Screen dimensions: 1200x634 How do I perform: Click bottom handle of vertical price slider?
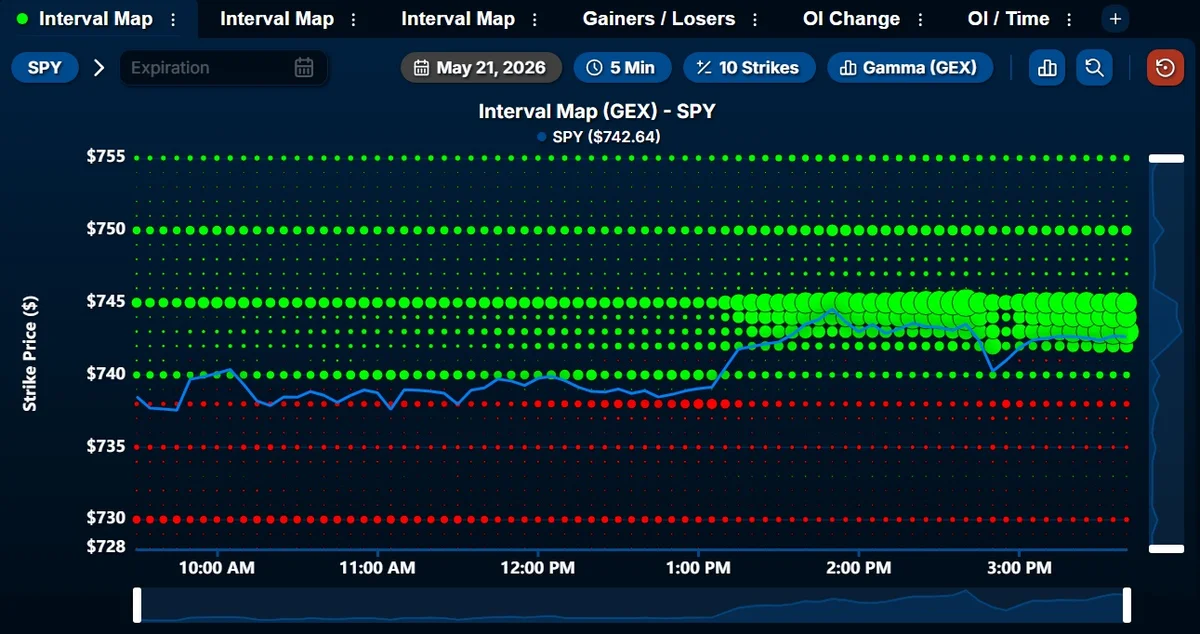[1166, 549]
